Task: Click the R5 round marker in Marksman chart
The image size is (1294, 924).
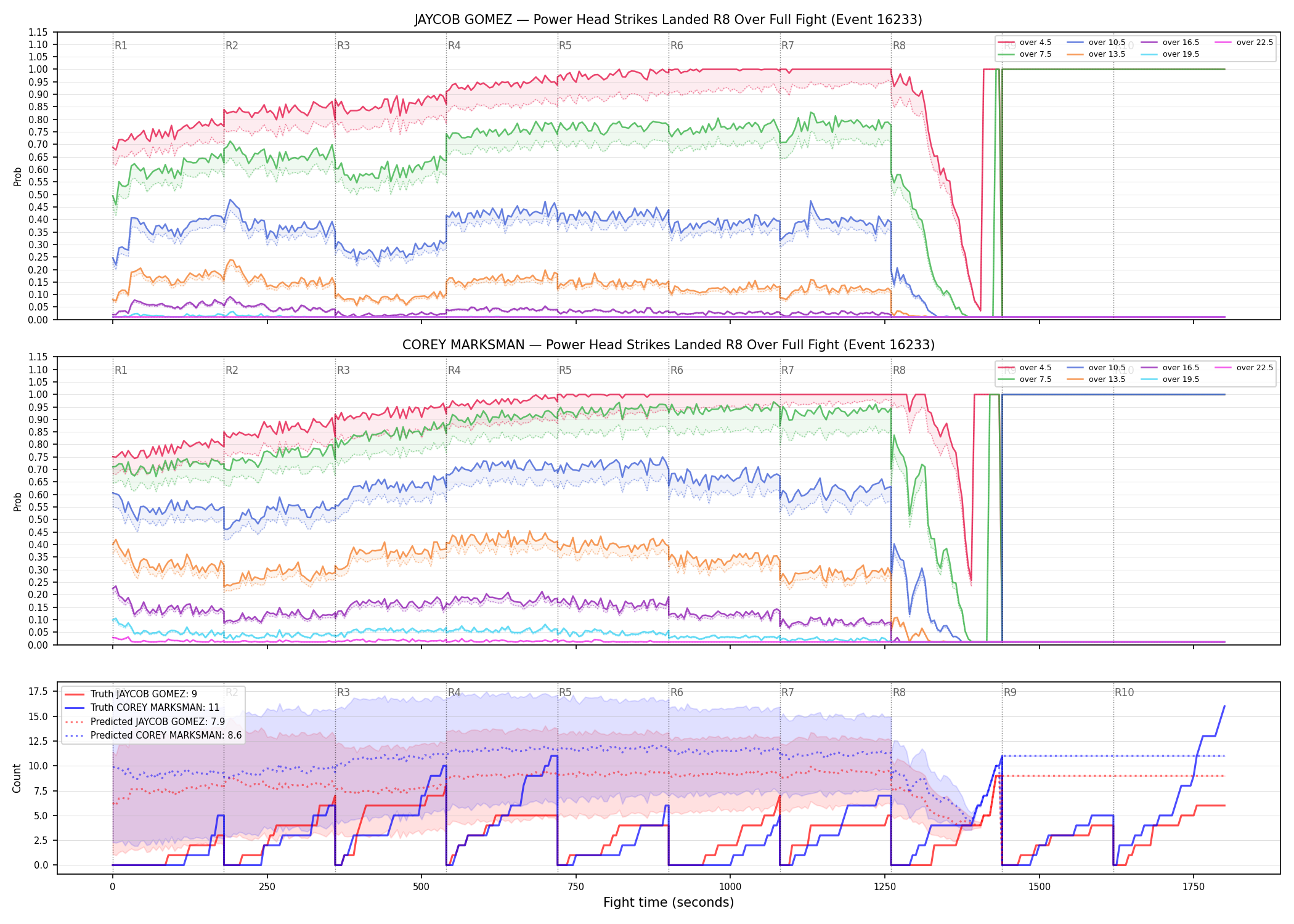Action: (x=565, y=370)
